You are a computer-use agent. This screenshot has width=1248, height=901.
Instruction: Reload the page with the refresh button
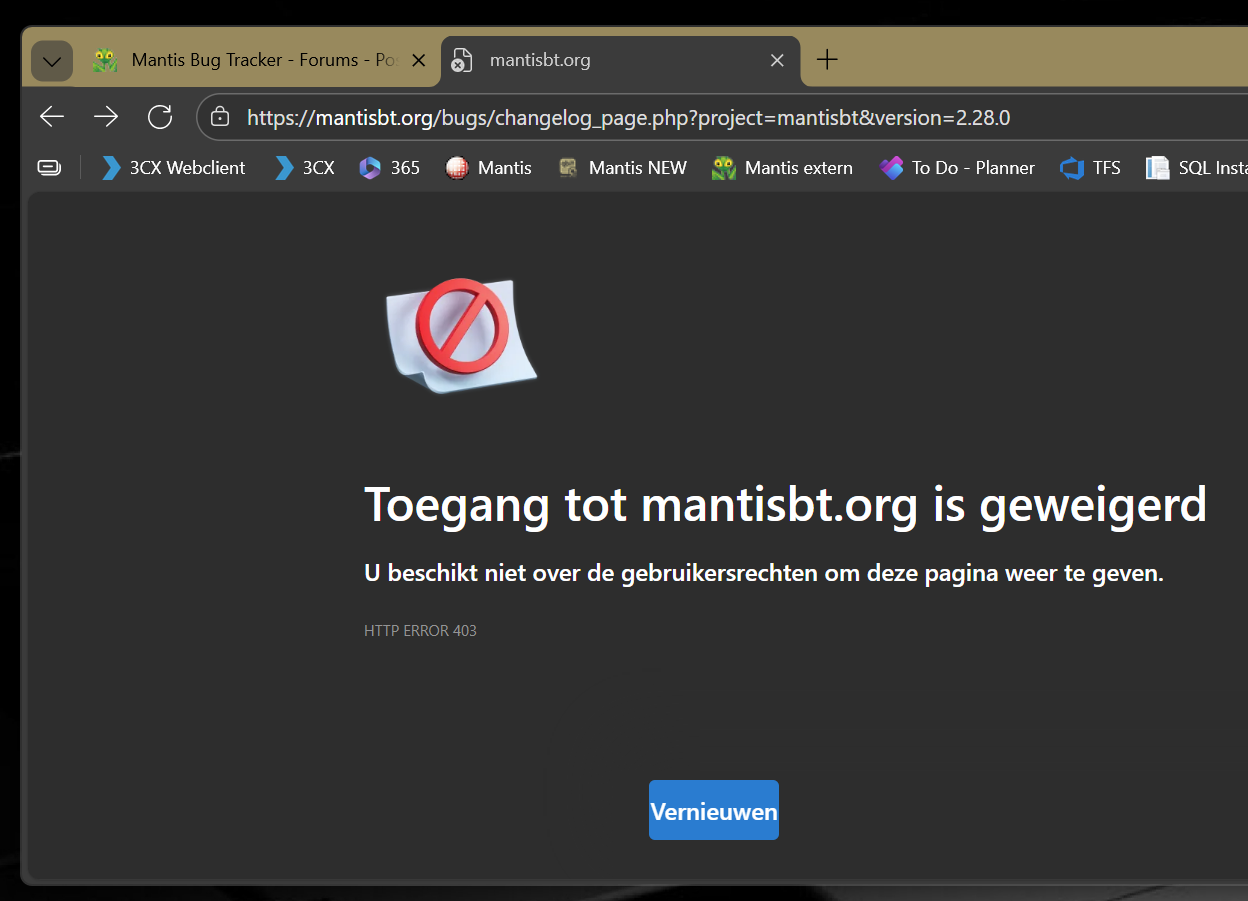160,116
